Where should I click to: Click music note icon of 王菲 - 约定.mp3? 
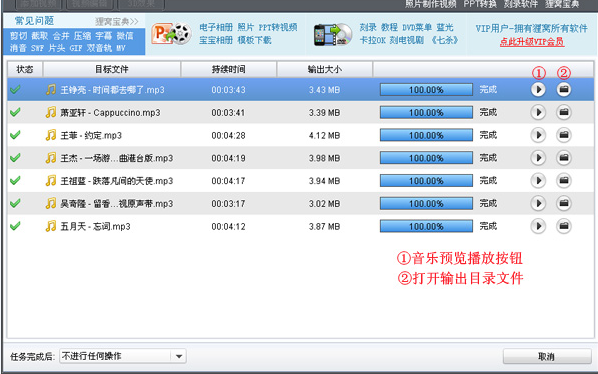(51, 135)
